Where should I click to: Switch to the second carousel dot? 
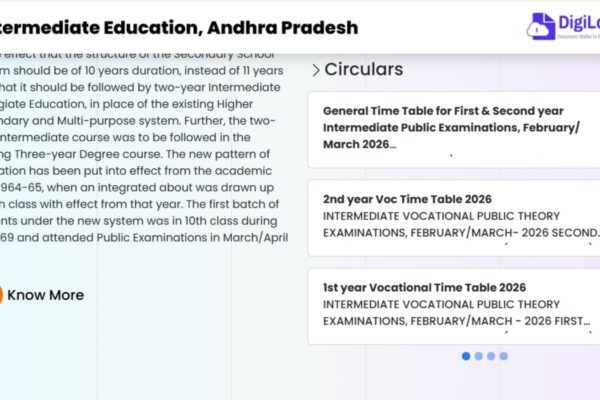pos(479,356)
